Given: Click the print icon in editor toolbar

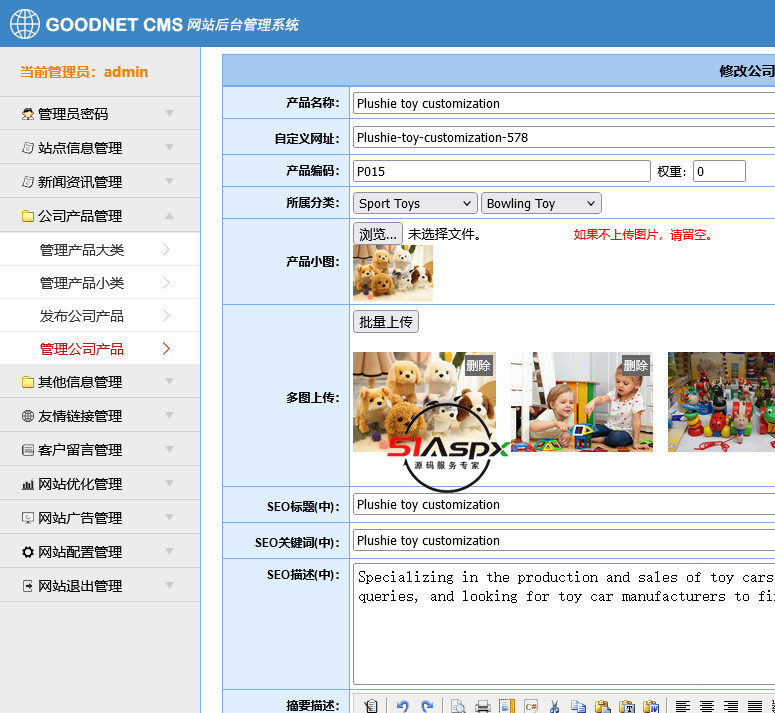Looking at the screenshot, I should (x=482, y=706).
